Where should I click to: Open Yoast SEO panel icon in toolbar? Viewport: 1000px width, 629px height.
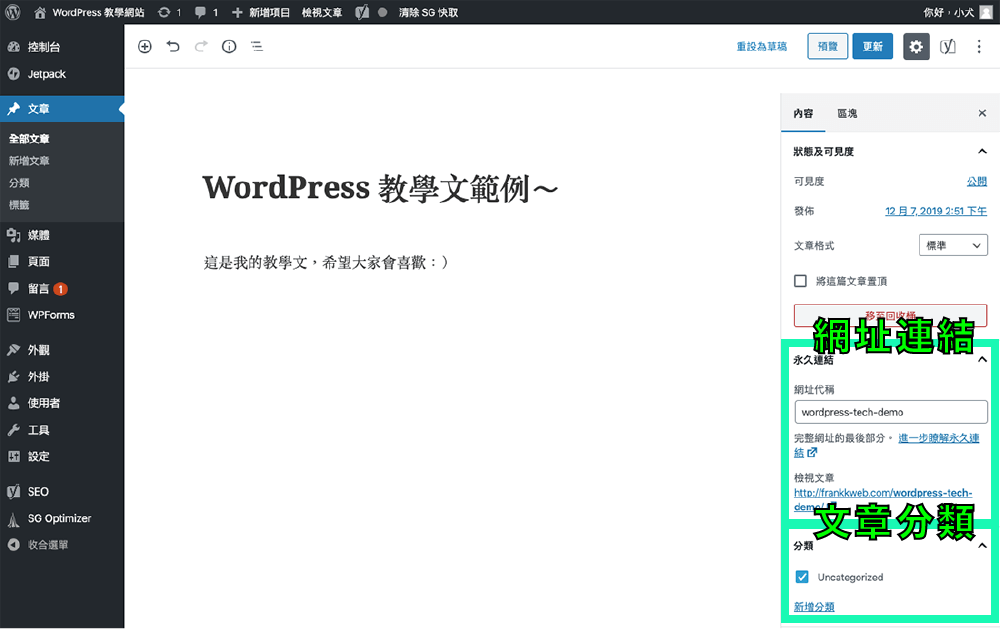tap(948, 46)
